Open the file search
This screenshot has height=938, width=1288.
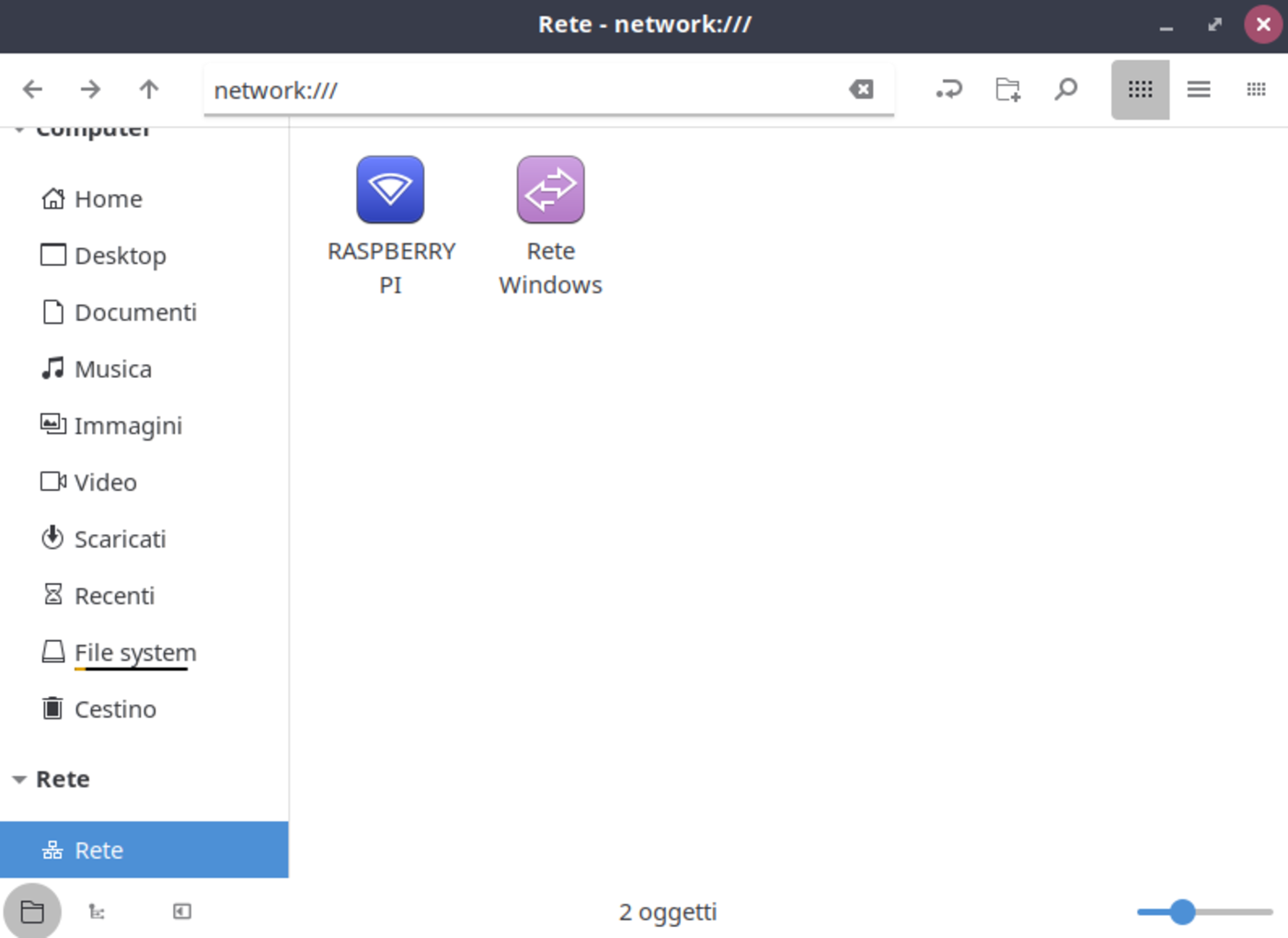[x=1065, y=89]
